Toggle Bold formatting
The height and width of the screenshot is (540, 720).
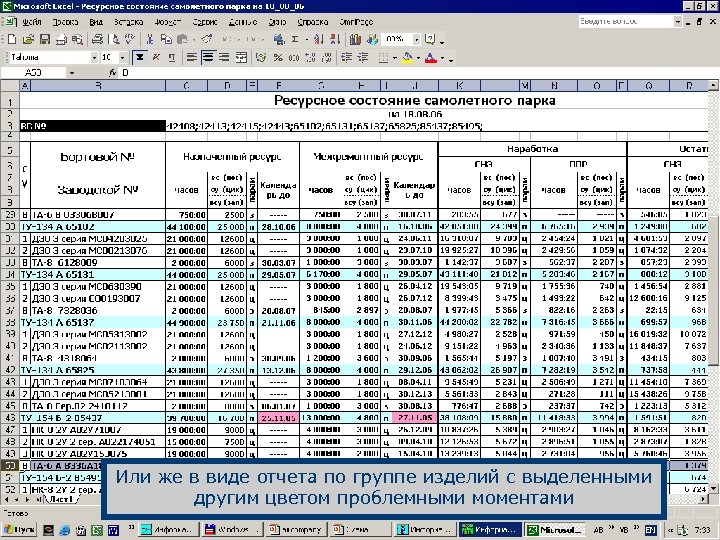[139, 57]
